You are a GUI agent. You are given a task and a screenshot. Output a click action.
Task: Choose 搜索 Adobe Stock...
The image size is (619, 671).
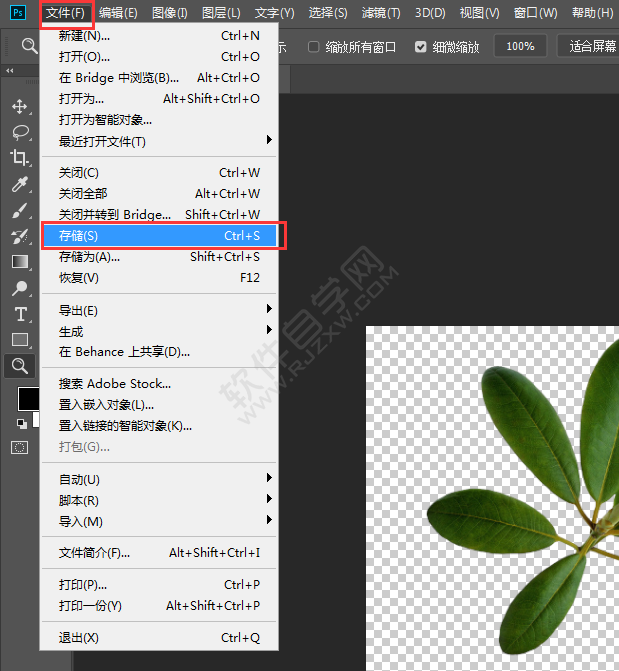159,383
